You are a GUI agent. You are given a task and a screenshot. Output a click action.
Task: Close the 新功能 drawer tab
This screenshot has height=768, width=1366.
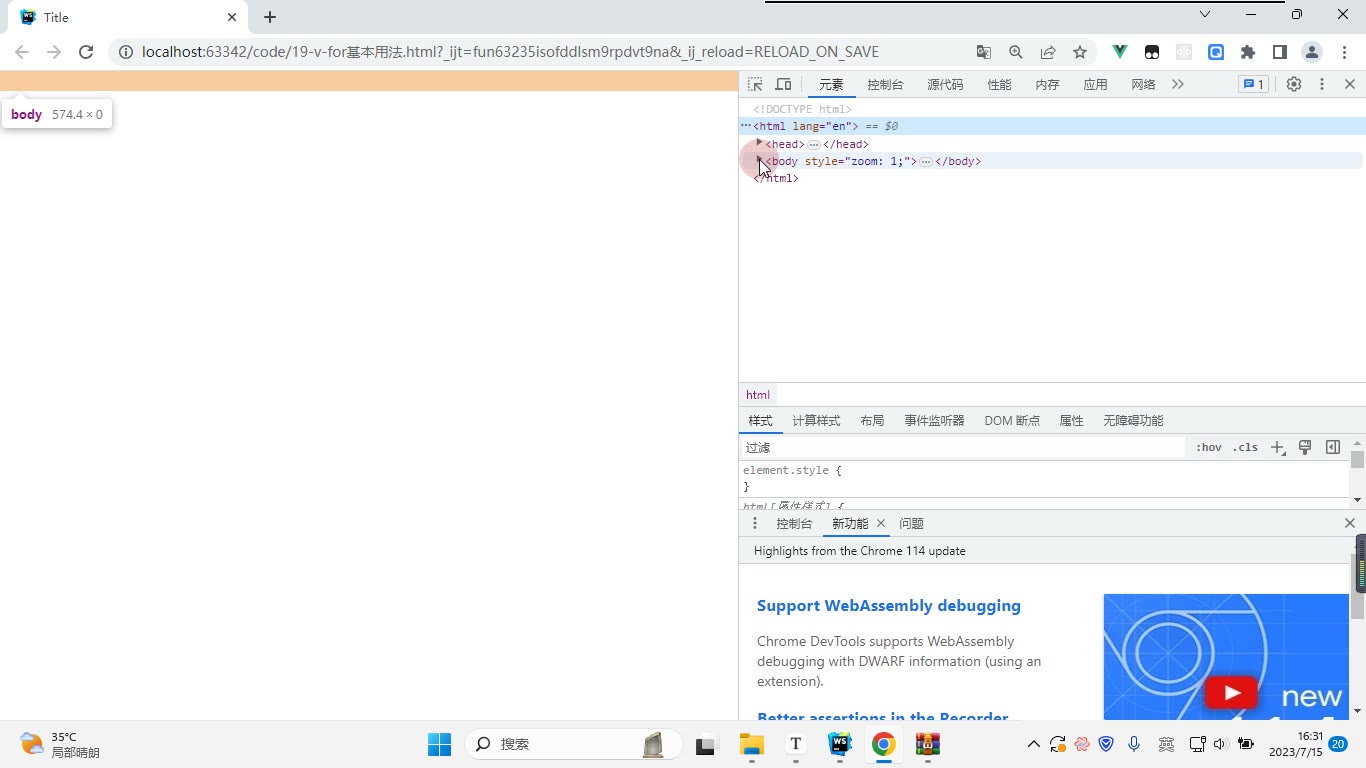881,524
